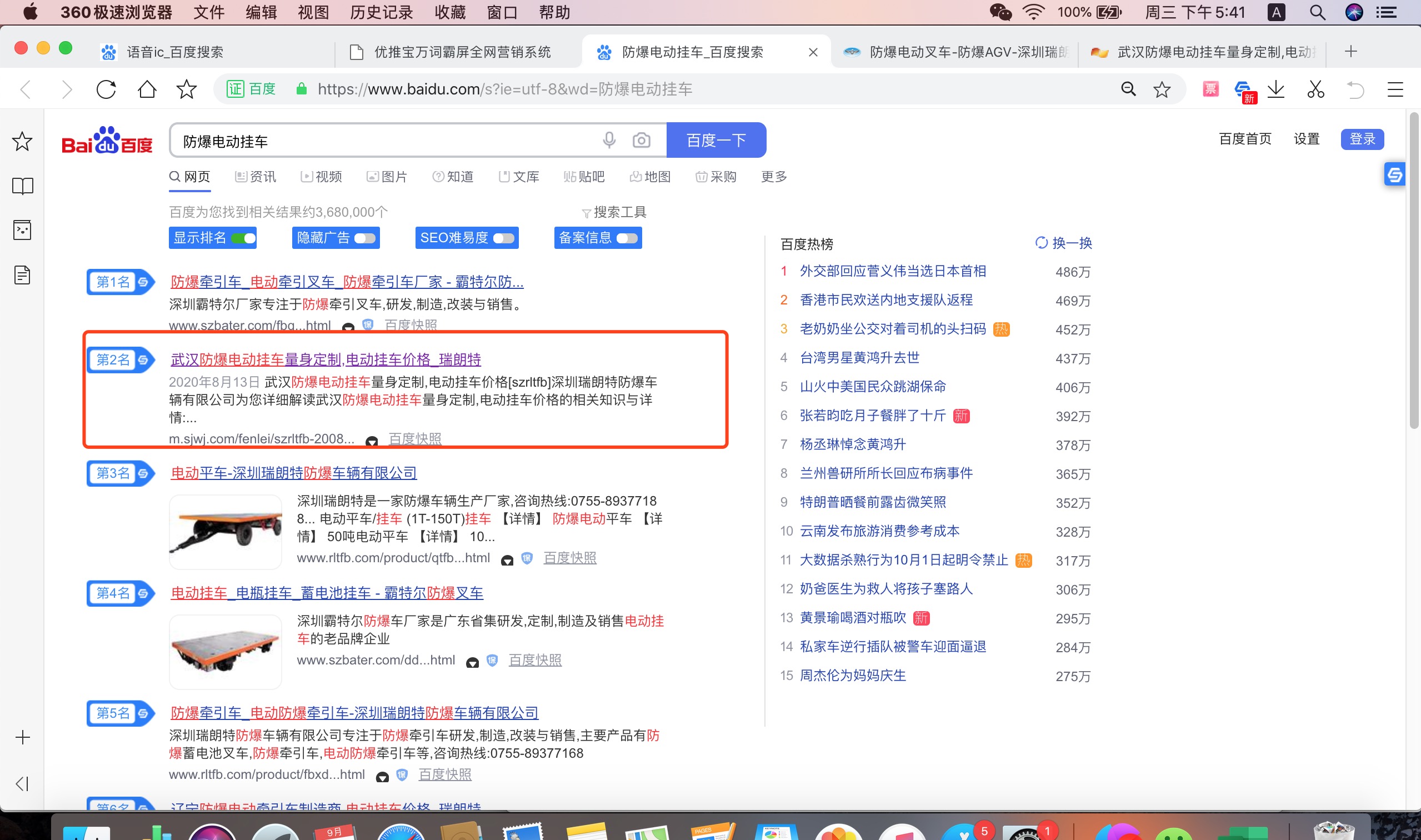Click the blue extension icon with 新 badge

[x=1245, y=91]
